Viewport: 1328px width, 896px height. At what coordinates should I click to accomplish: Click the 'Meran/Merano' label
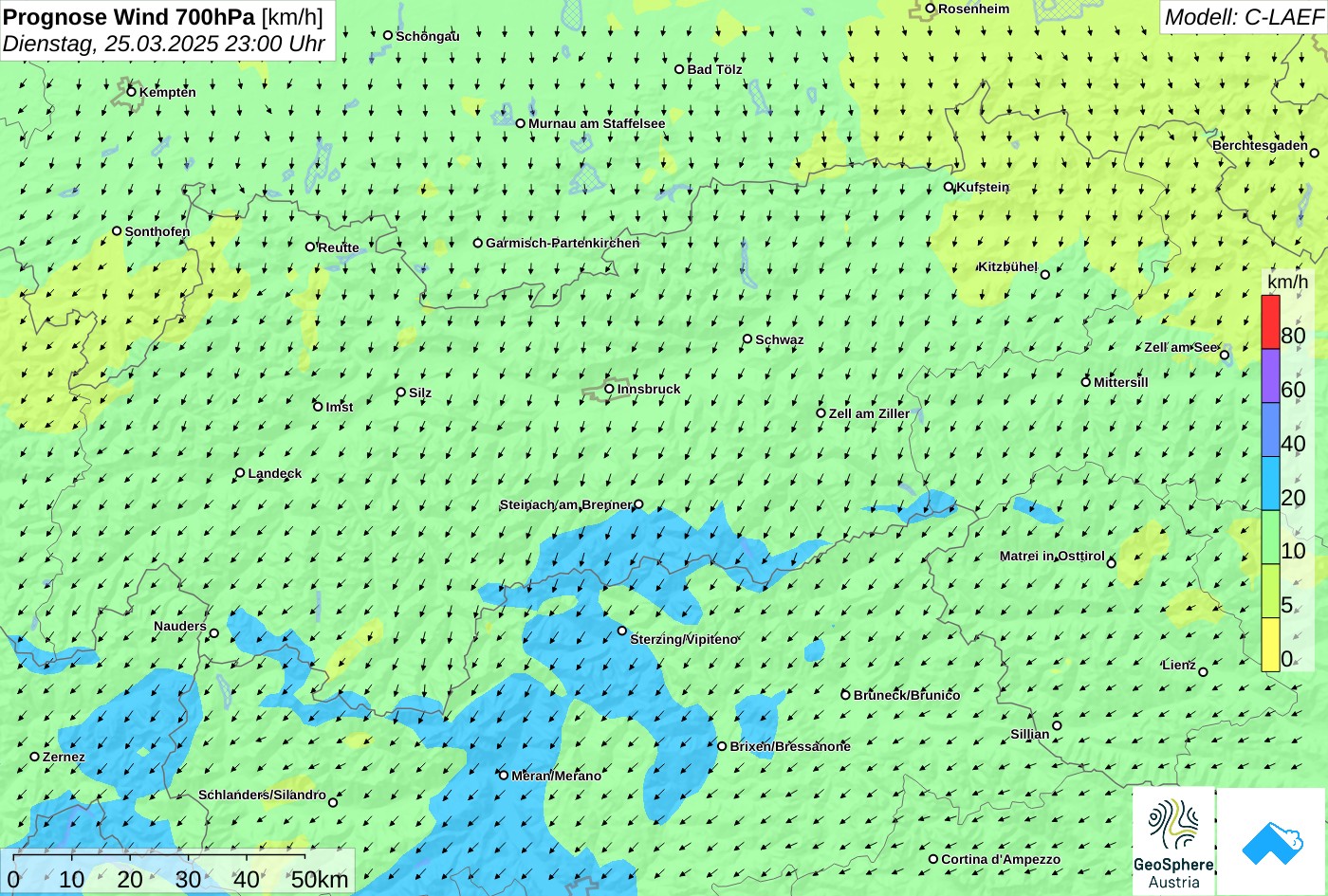coord(557,776)
